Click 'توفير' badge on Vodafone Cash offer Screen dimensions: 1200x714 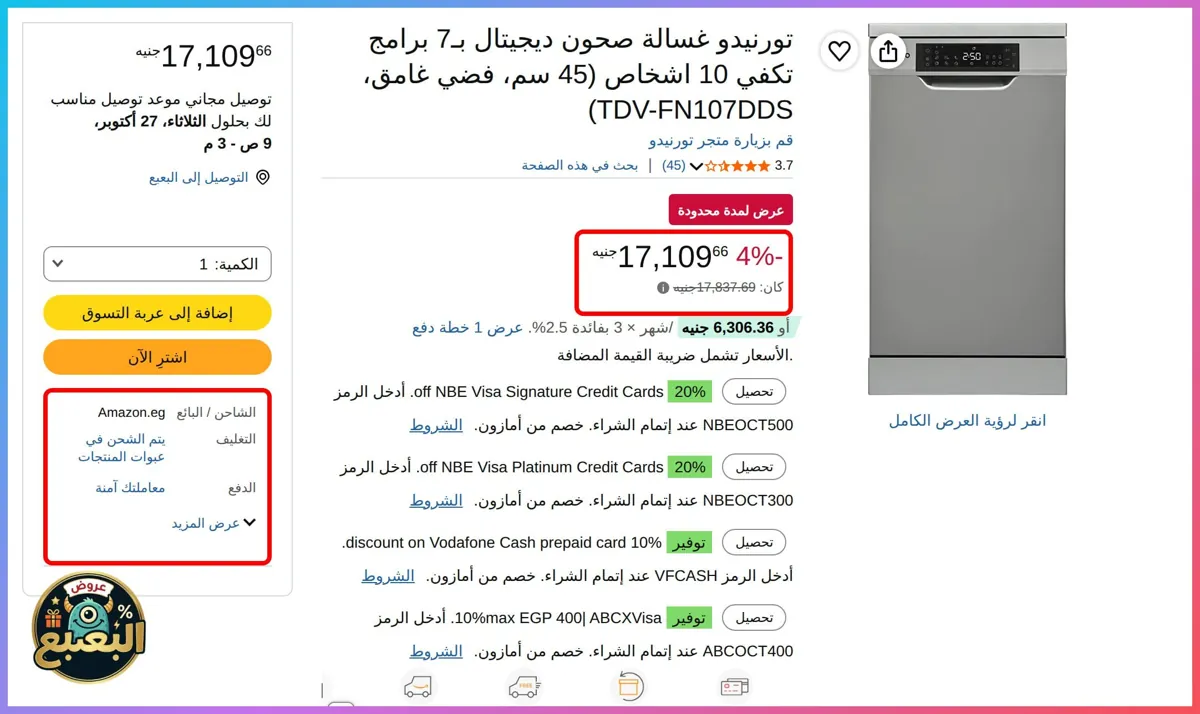point(690,543)
